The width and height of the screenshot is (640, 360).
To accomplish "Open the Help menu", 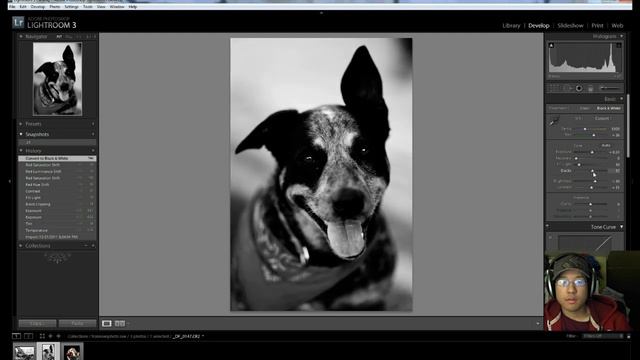I will (133, 7).
